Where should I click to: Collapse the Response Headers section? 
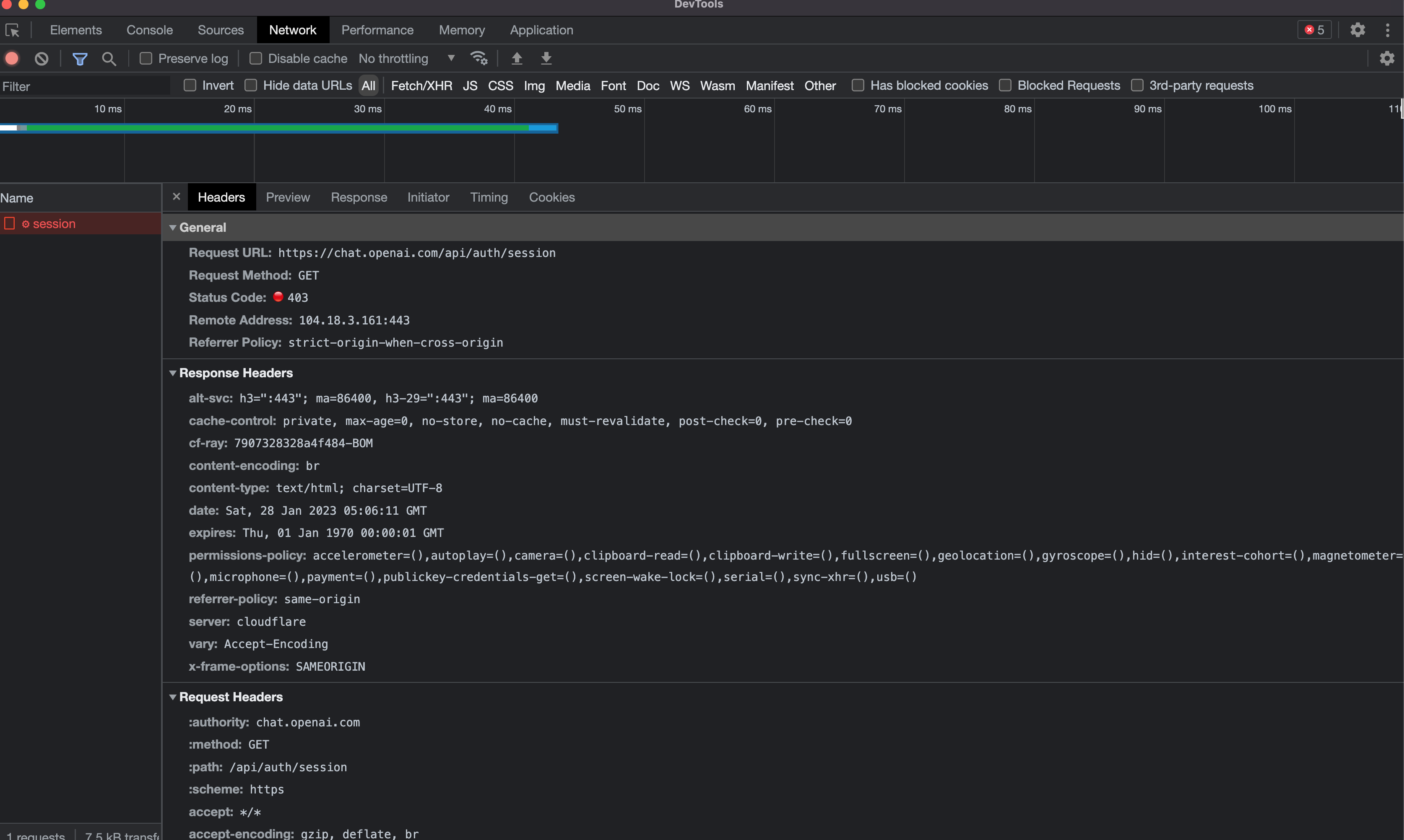coord(173,373)
